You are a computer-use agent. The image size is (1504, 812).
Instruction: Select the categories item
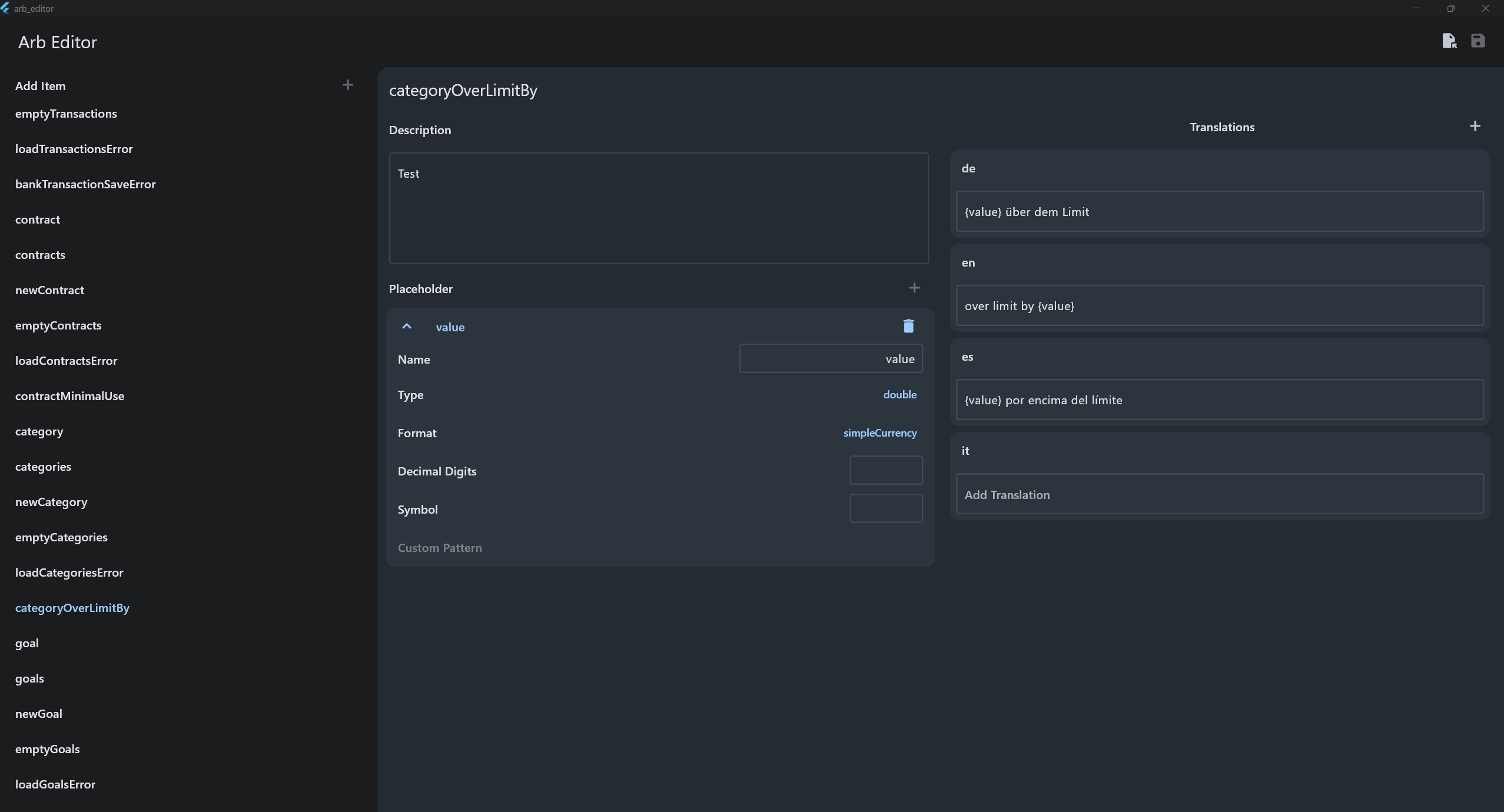[x=43, y=467]
